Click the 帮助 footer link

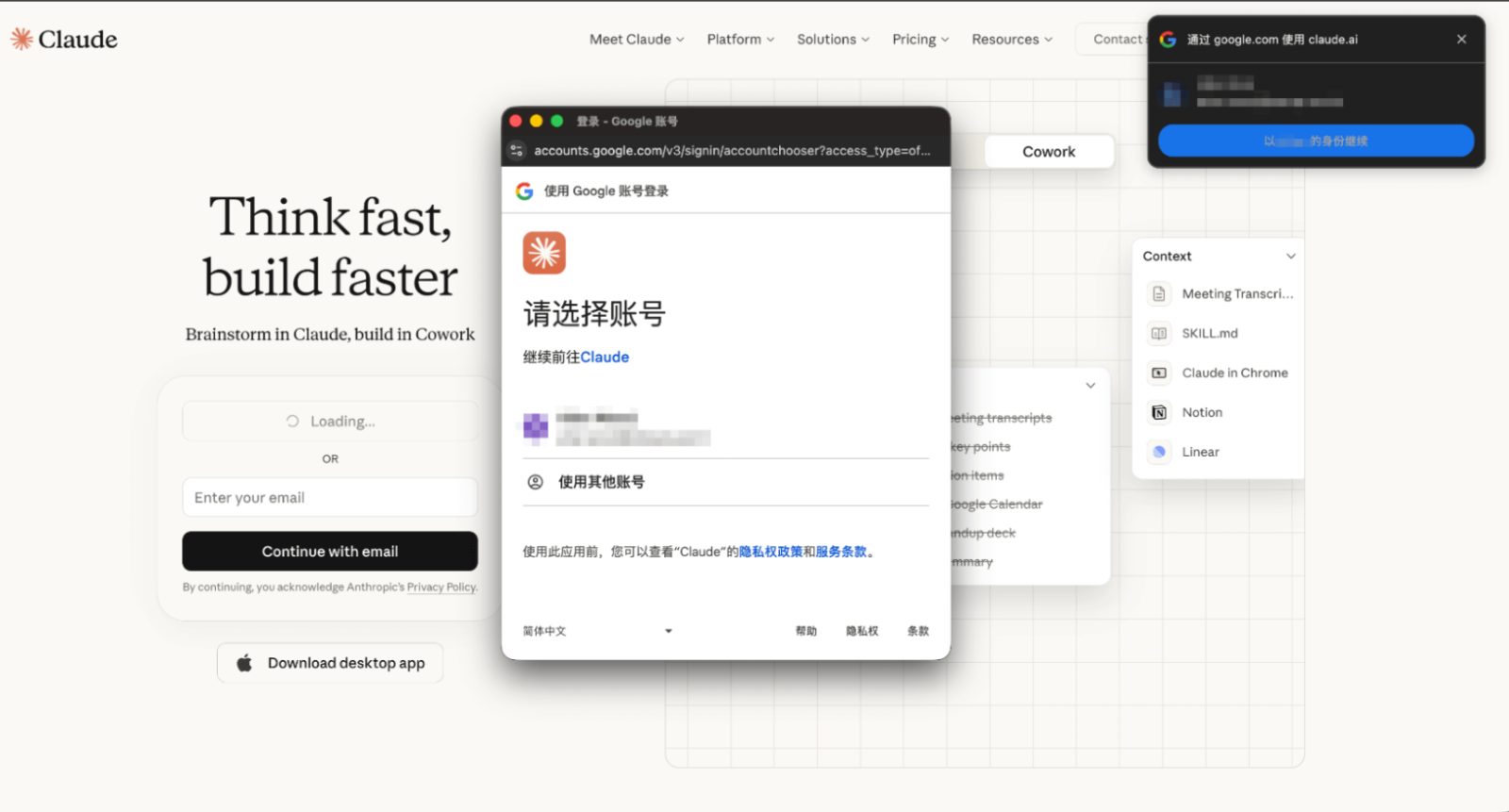[x=806, y=631]
